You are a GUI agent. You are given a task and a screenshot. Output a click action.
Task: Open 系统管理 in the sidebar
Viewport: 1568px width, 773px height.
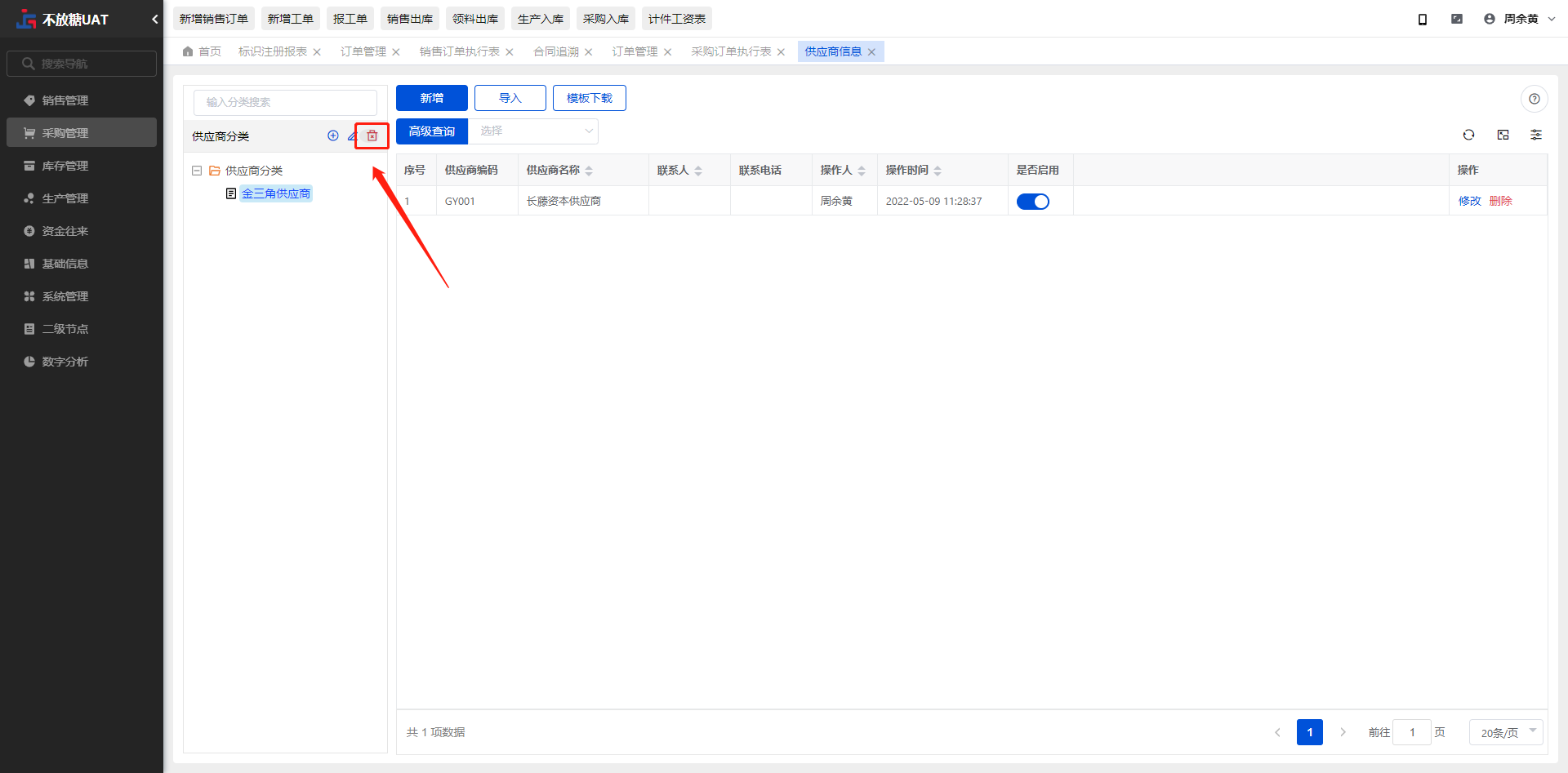coord(81,295)
